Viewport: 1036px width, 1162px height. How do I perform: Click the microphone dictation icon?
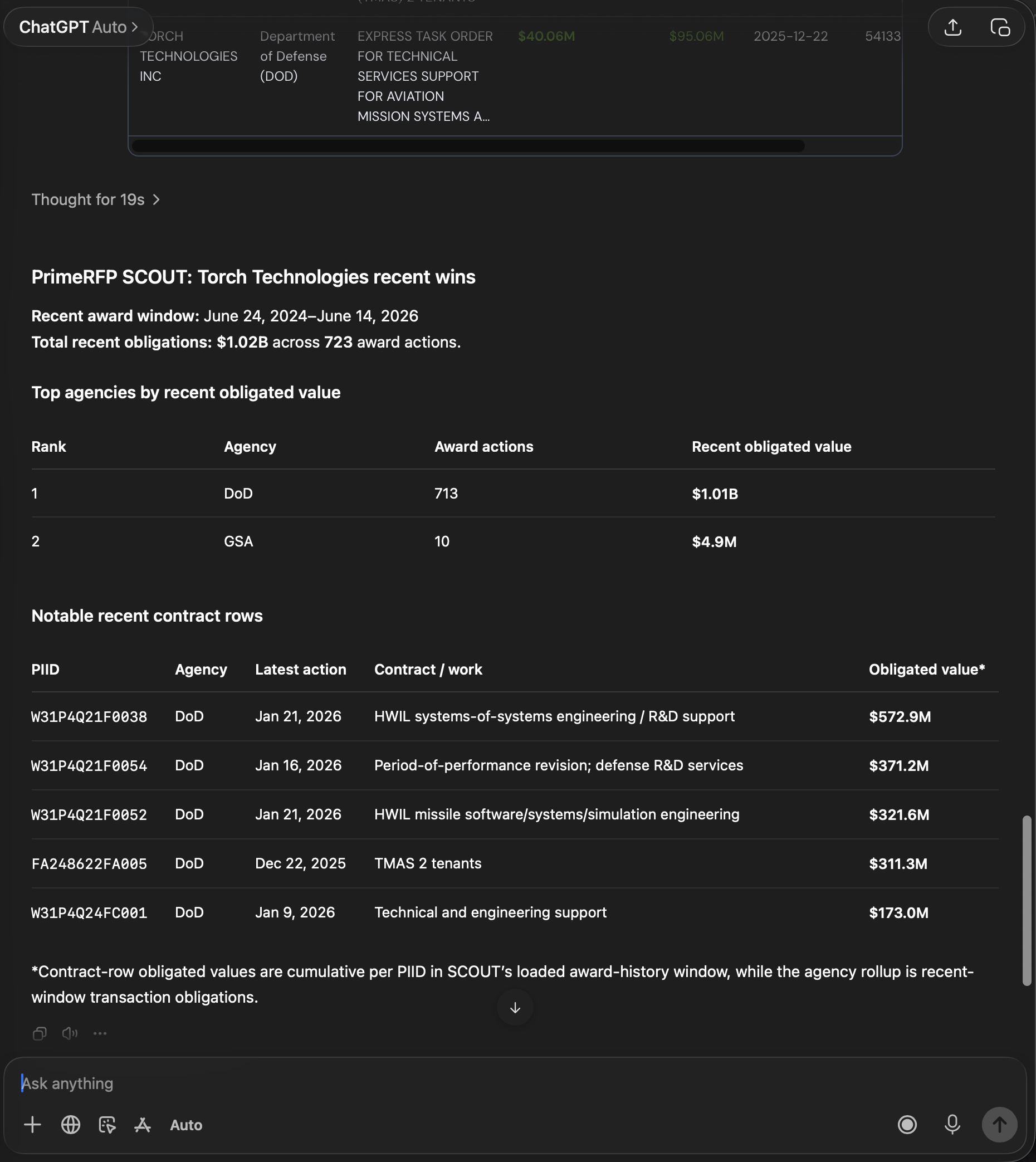pos(952,1125)
